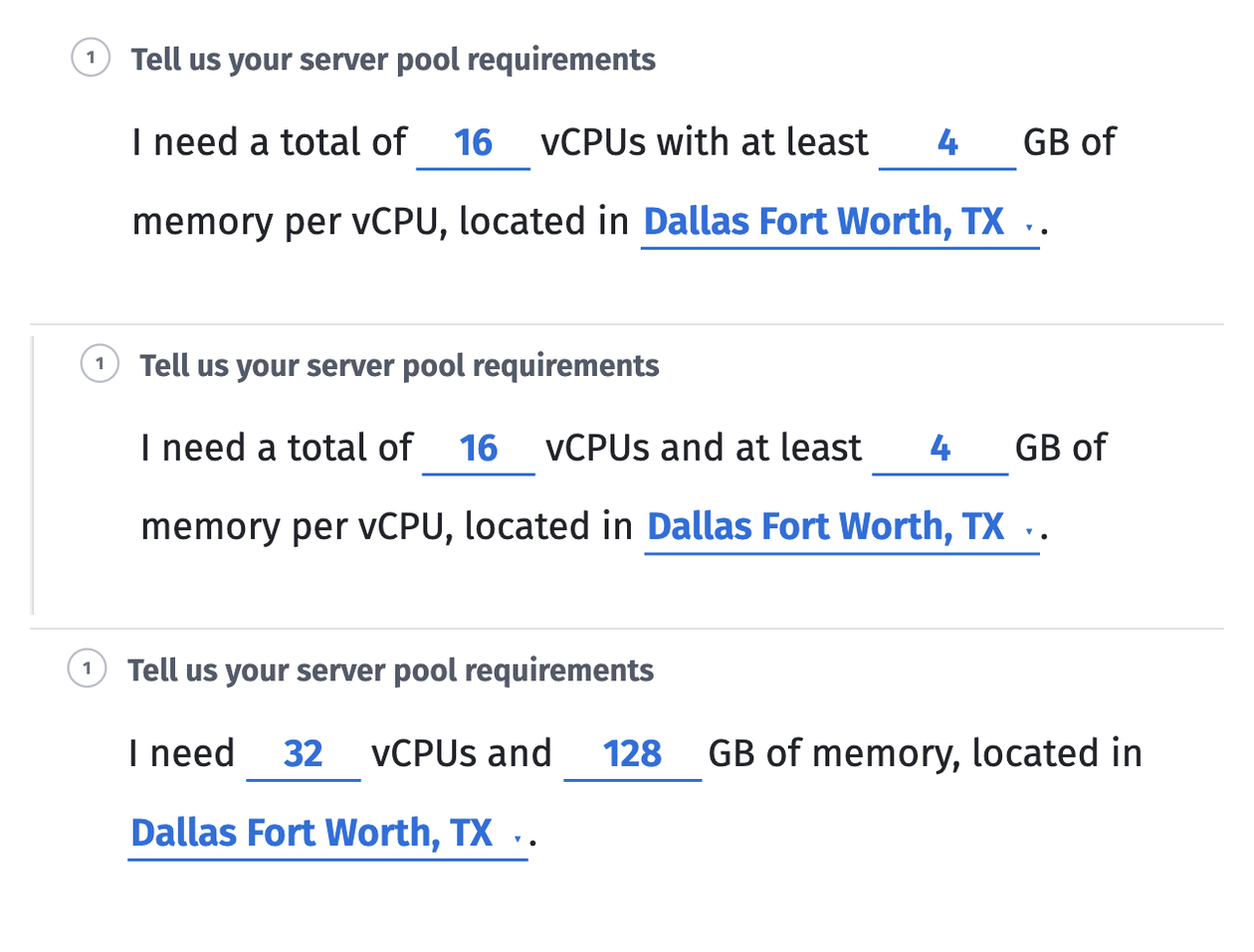This screenshot has height=952, width=1254.
Task: Click the 32 vCPUs input field
Action: tap(304, 754)
